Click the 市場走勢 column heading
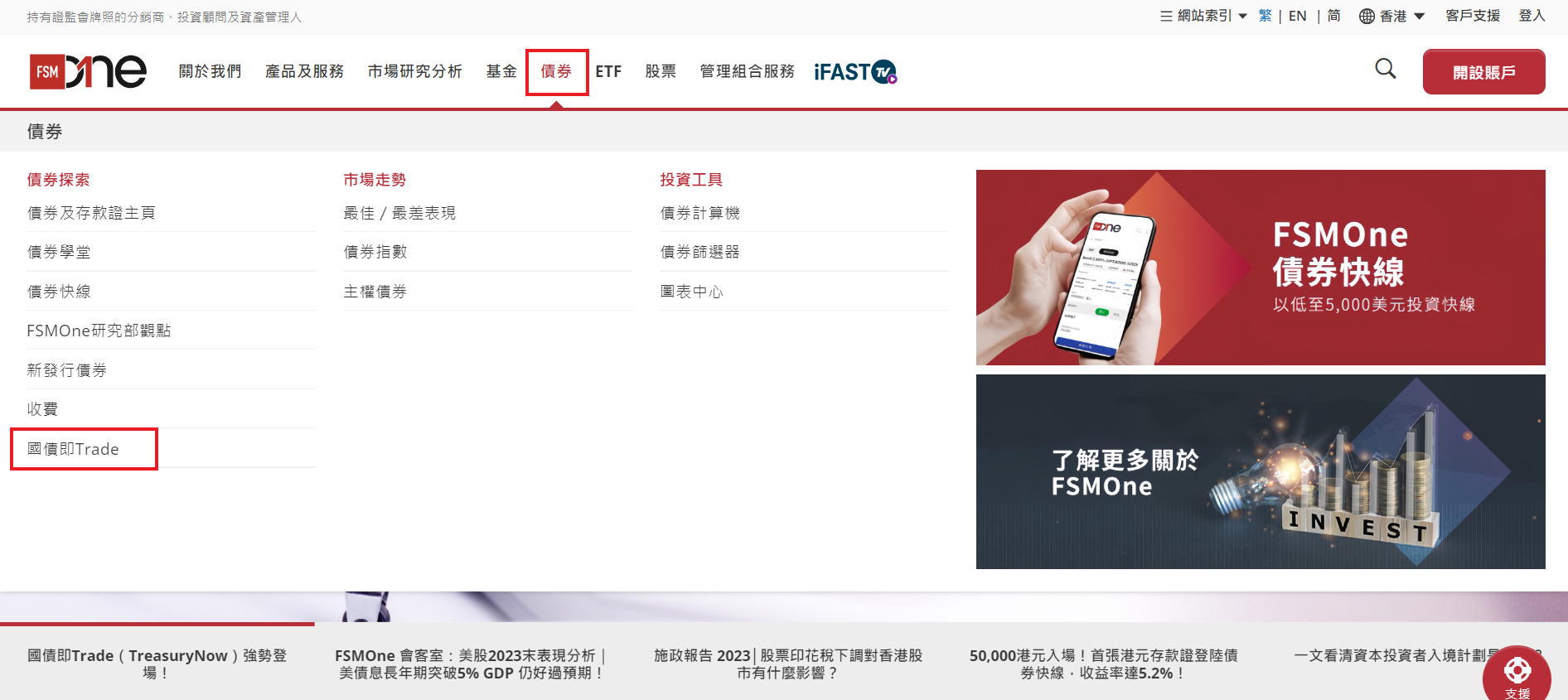Screen dimensions: 1568x700 click(x=375, y=180)
